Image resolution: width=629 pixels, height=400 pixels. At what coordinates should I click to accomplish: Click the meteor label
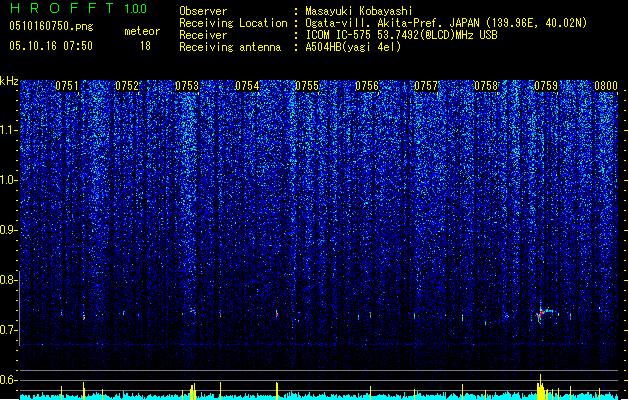pos(142,31)
